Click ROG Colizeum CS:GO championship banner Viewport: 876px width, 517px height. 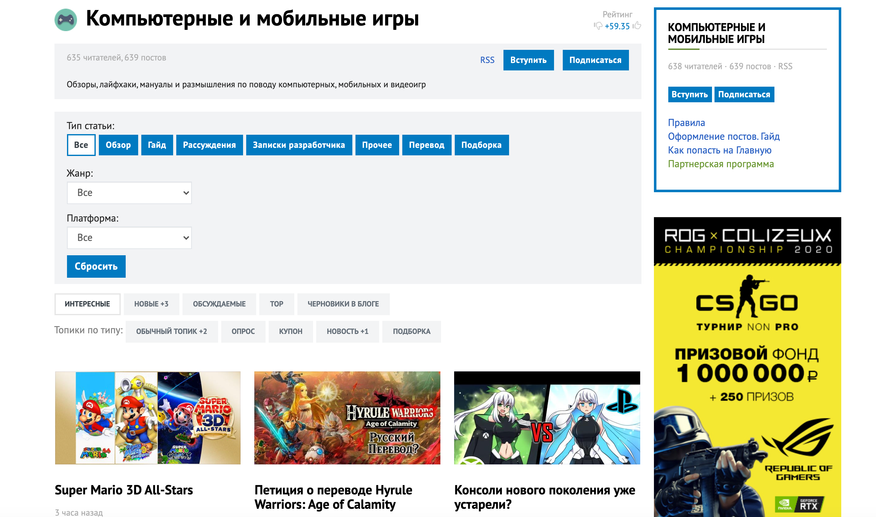748,367
